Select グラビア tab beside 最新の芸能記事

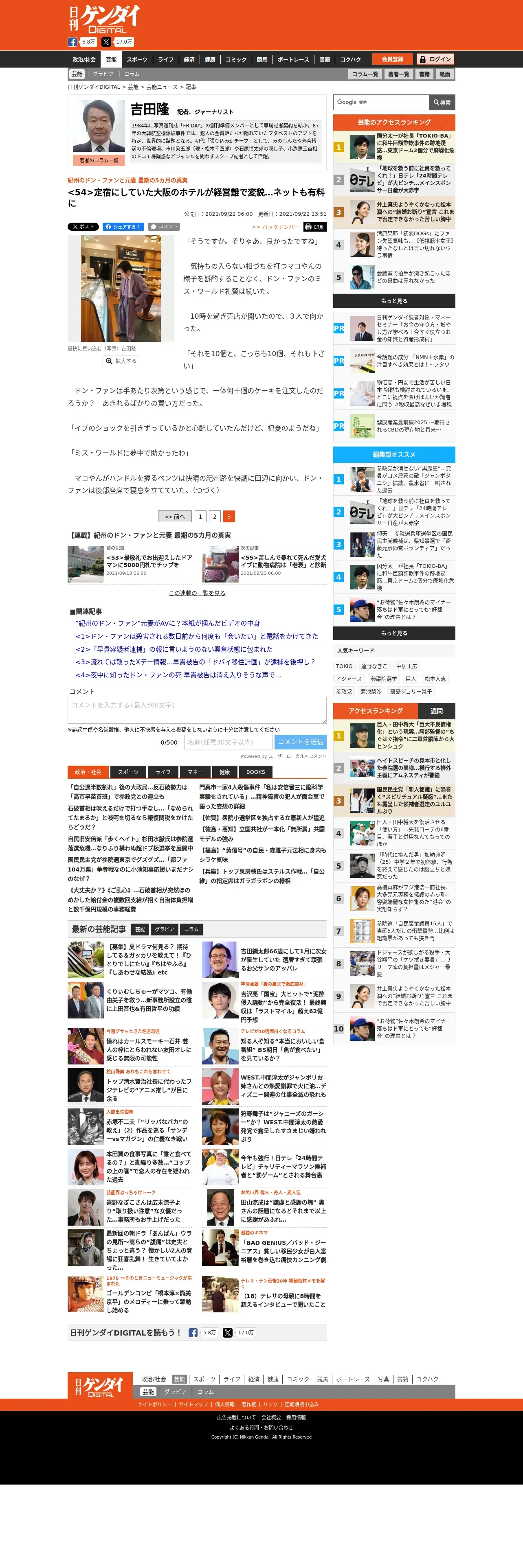165,929
